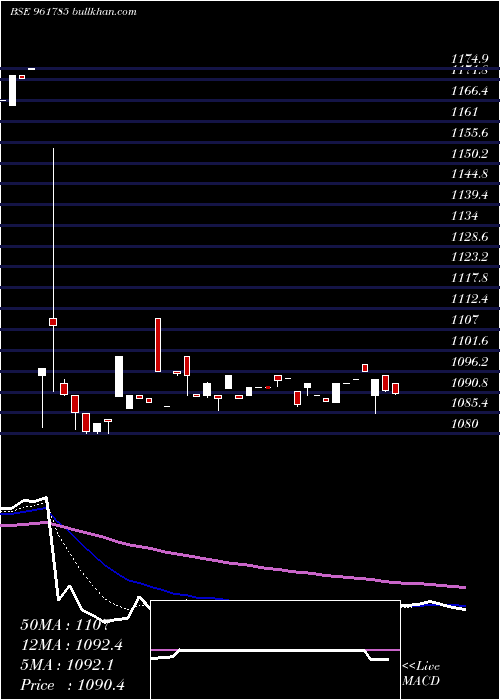This screenshot has height=700, width=500.
Task: Click the 1123.2 price axis label
Action: [469, 257]
